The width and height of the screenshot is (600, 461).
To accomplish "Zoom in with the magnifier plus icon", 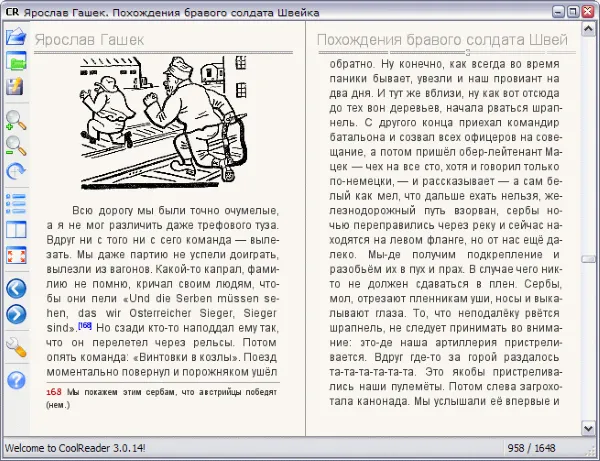I will tap(16, 120).
